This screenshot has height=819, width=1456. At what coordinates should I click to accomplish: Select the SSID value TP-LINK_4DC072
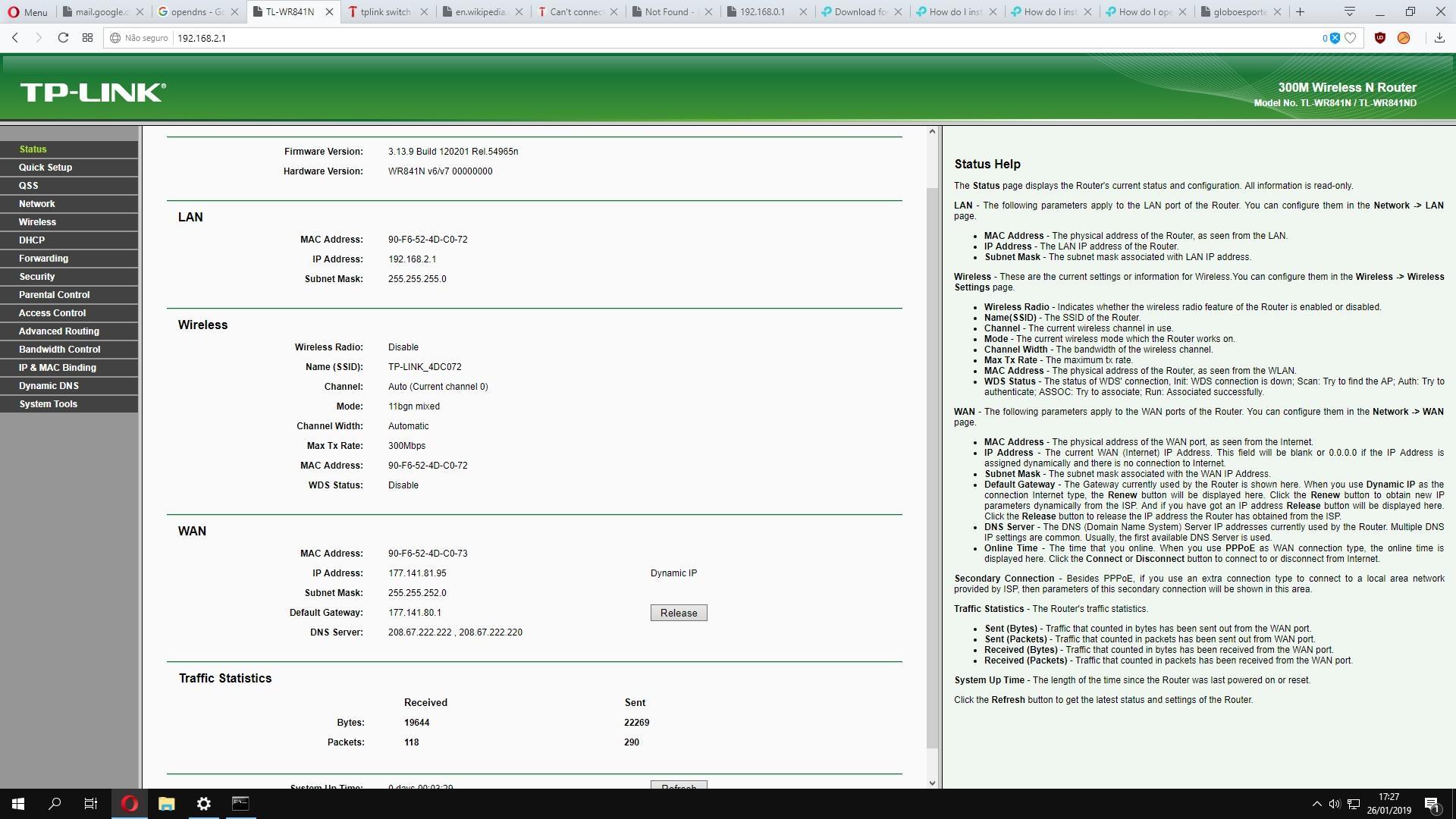425,367
